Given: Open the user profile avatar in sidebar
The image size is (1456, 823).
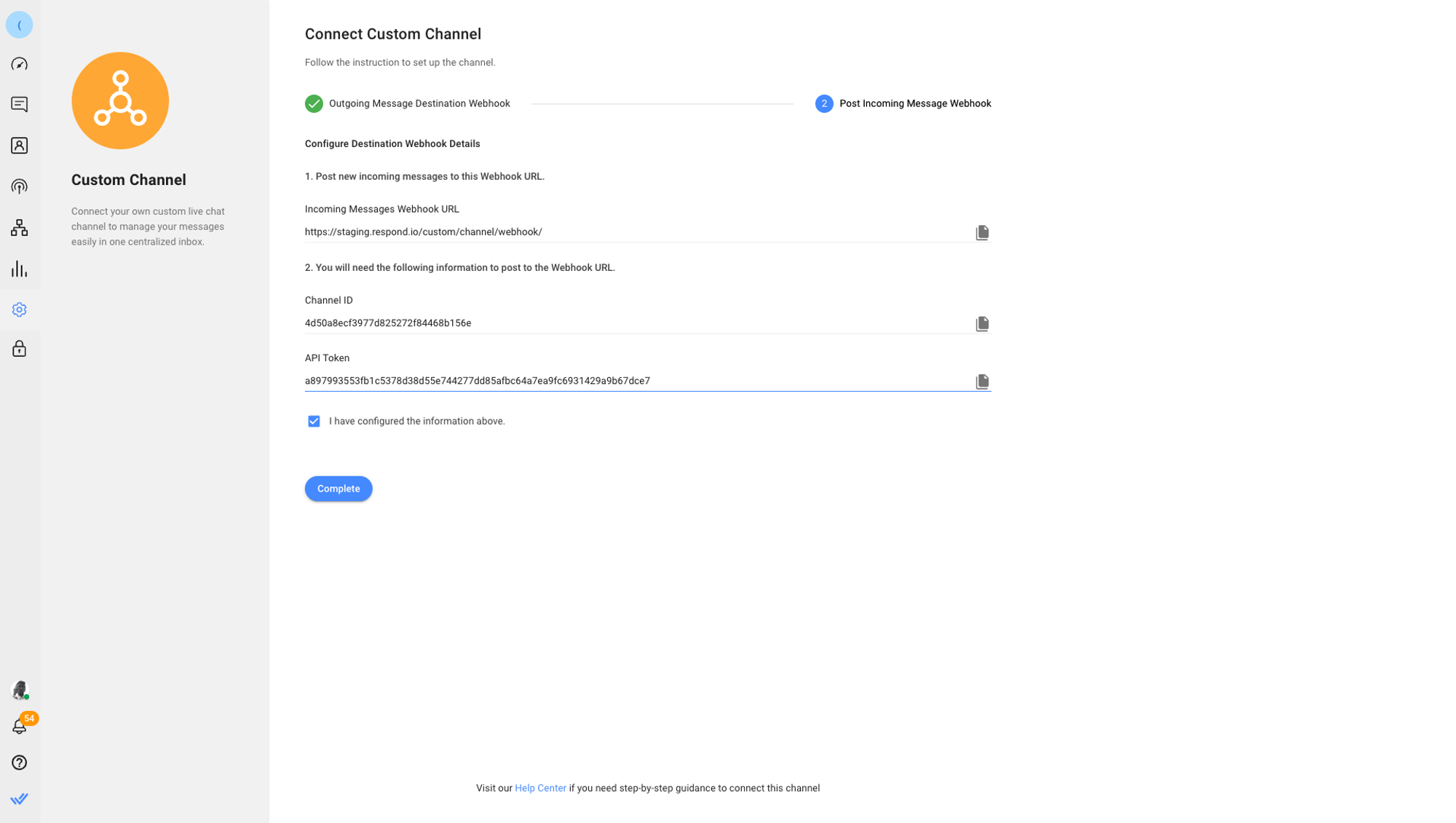Looking at the screenshot, I should click(x=20, y=689).
